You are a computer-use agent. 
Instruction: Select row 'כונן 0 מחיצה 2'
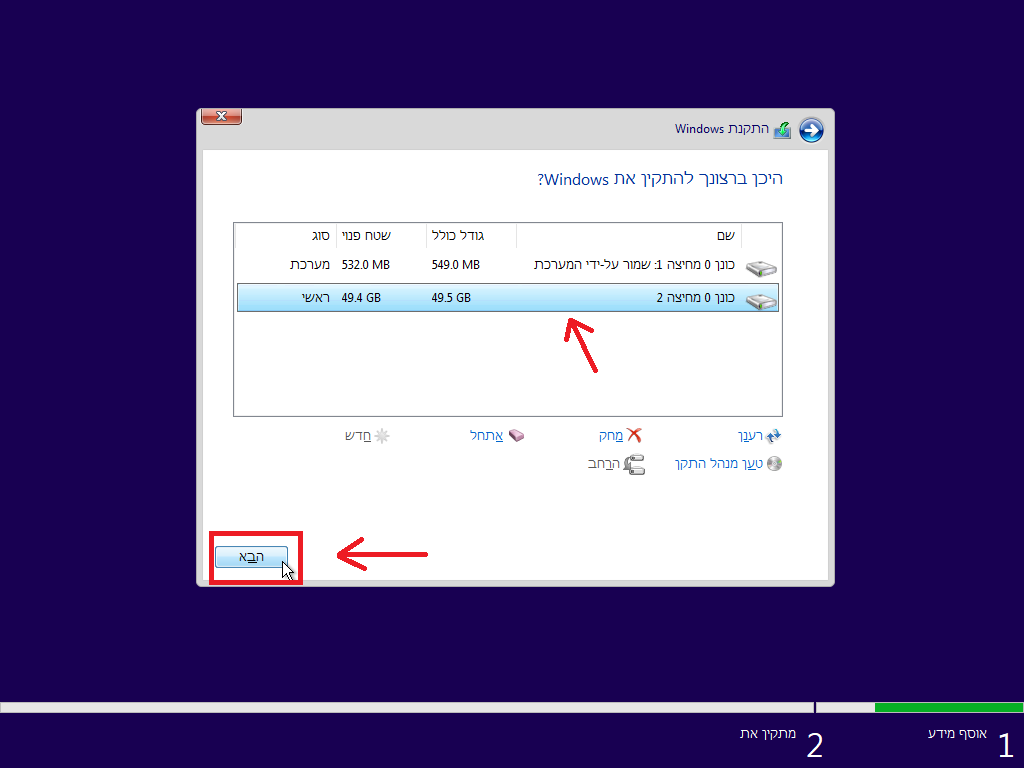[x=507, y=298]
